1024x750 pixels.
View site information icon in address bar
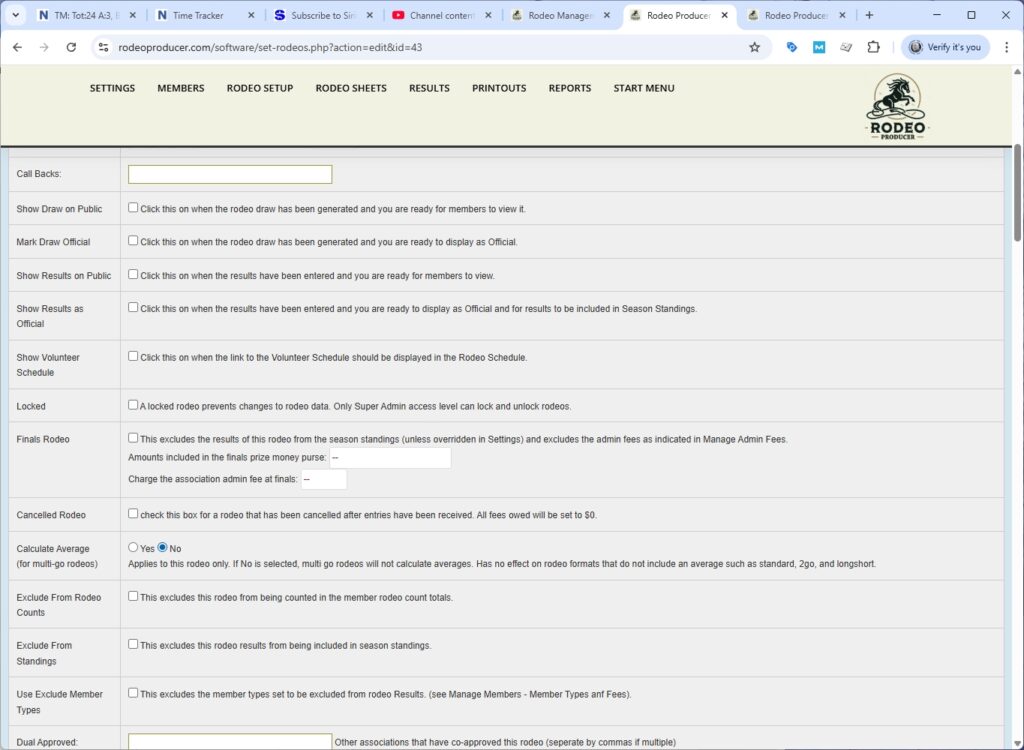click(x=102, y=47)
